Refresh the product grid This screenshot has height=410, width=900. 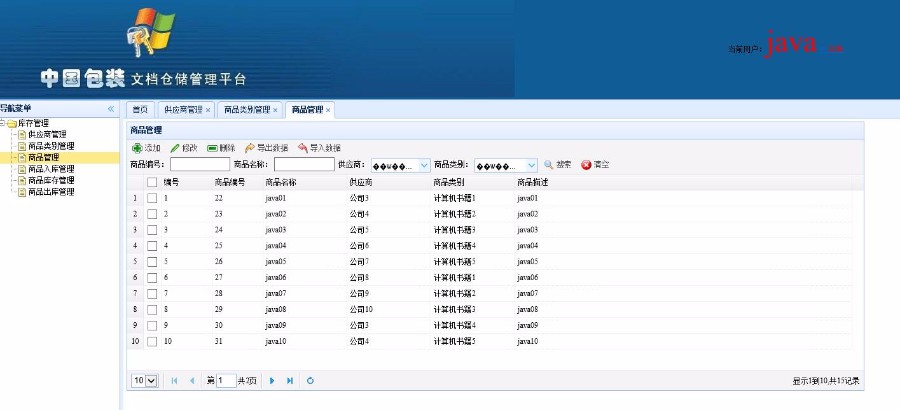[310, 381]
